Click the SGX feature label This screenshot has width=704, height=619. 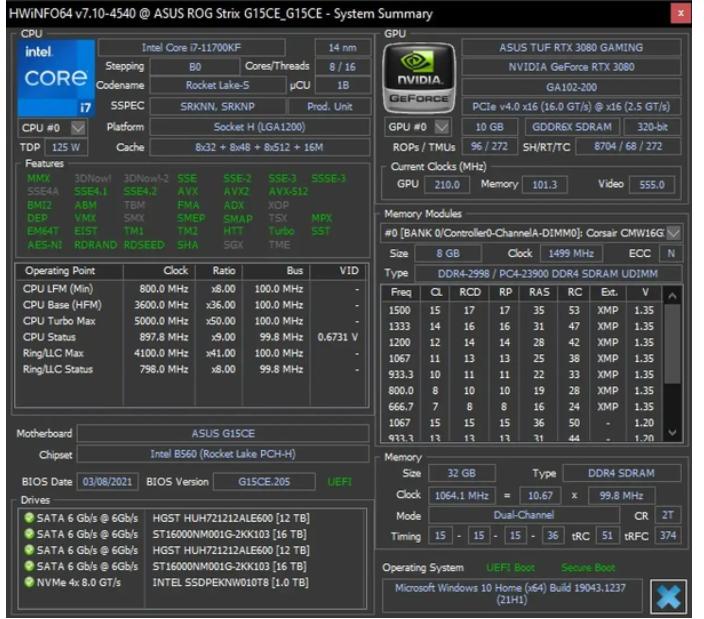point(233,245)
